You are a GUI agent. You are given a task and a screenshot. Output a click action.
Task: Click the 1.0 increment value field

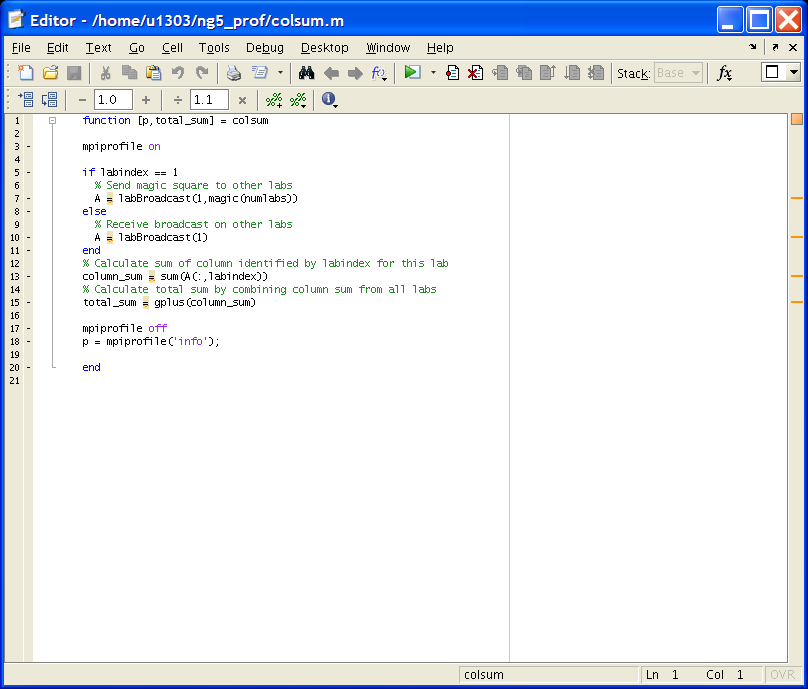[x=113, y=99]
